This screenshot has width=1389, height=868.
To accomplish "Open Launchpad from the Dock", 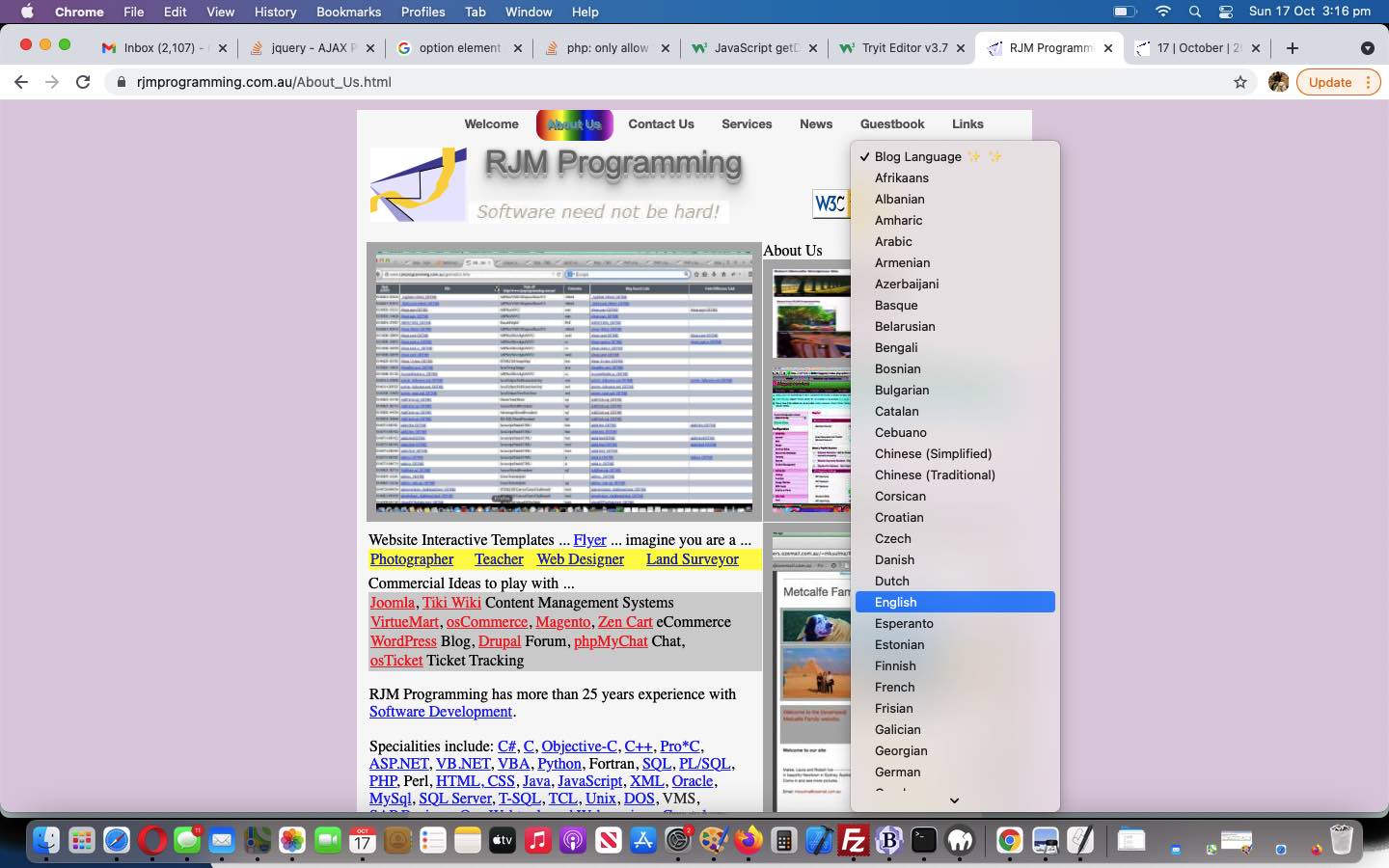I will (x=82, y=841).
